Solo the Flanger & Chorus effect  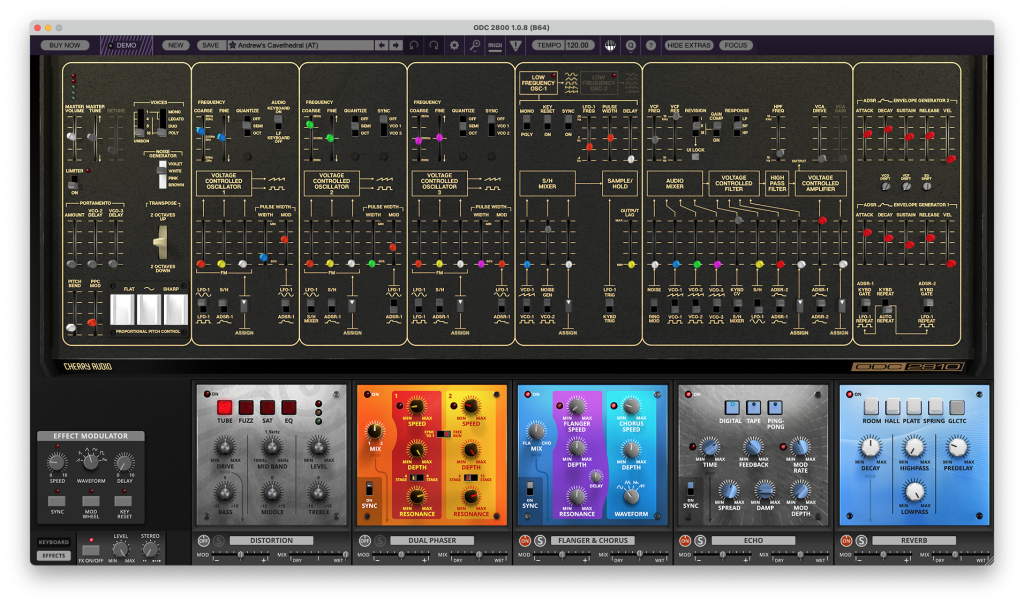pyautogui.click(x=540, y=540)
